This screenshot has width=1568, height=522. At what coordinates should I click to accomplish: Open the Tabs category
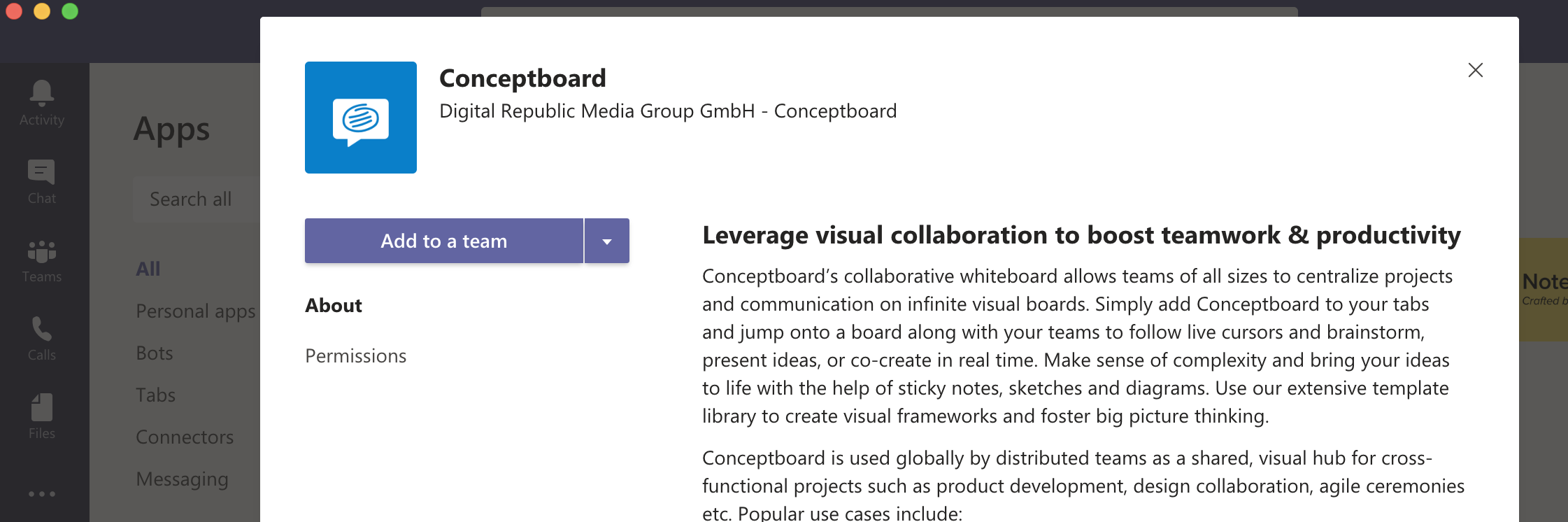(x=156, y=395)
